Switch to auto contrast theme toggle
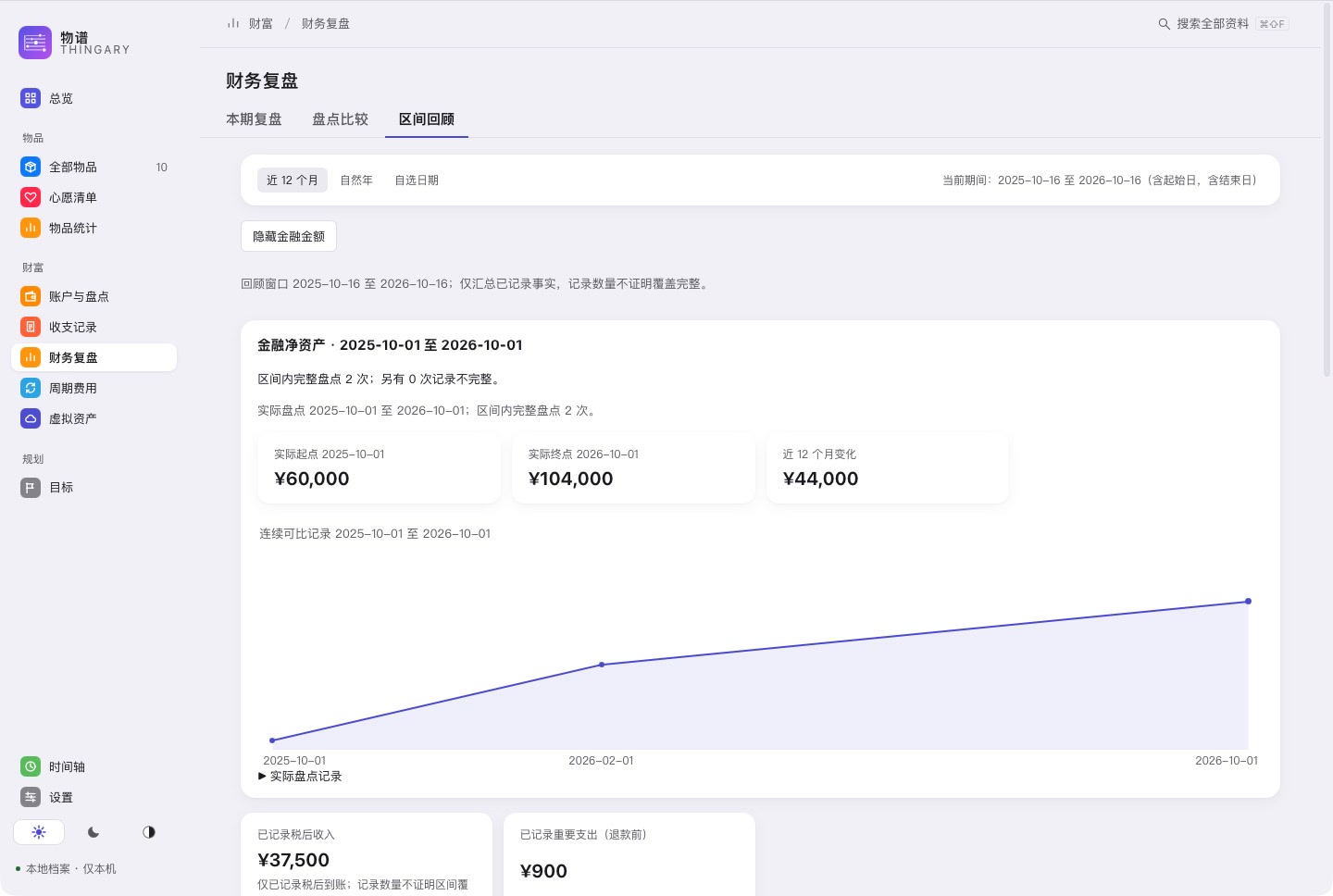1333x896 pixels. 149,832
